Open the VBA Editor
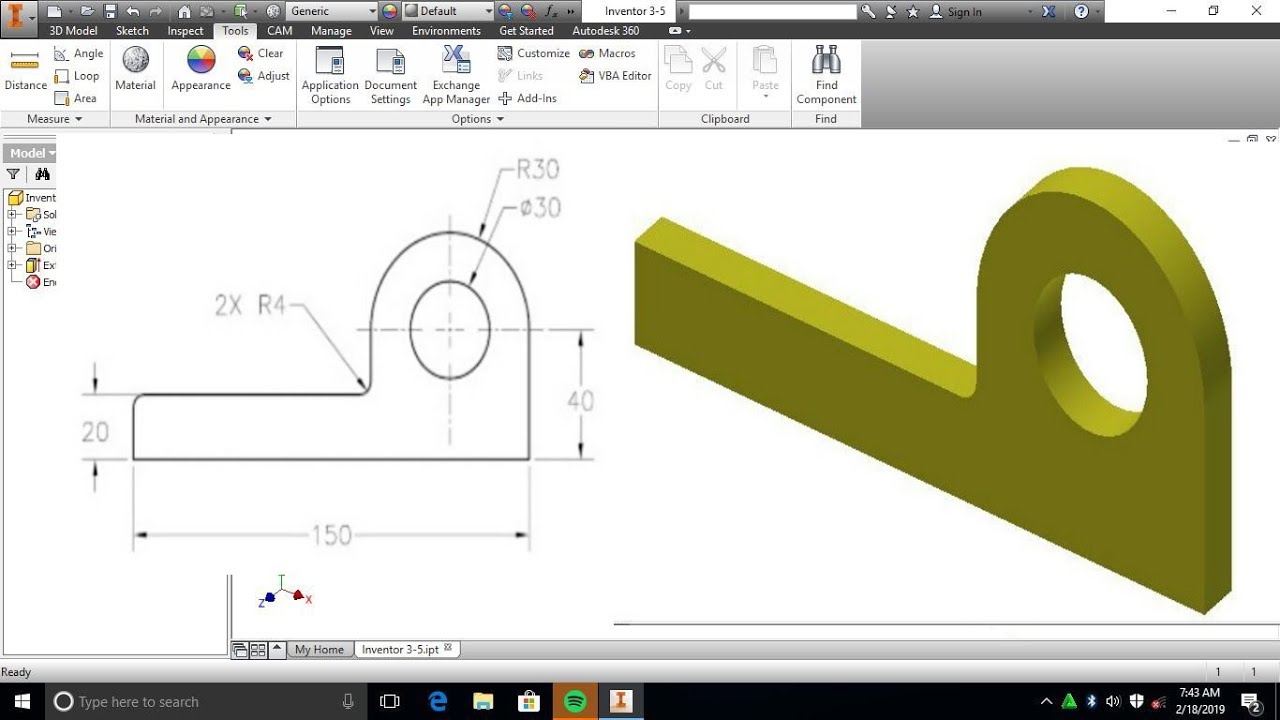This screenshot has height=720, width=1280. point(615,76)
